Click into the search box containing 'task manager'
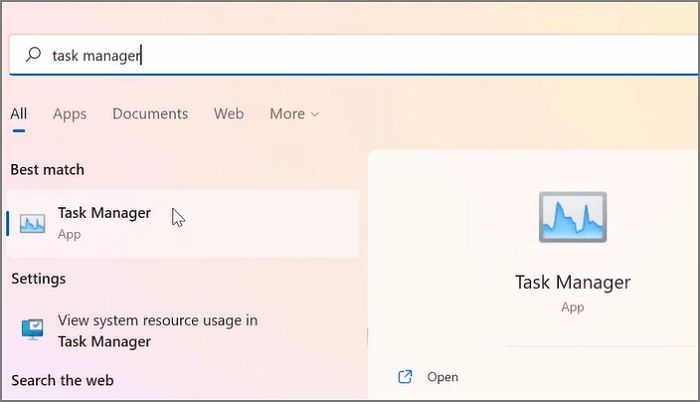700x402 pixels. (x=354, y=55)
